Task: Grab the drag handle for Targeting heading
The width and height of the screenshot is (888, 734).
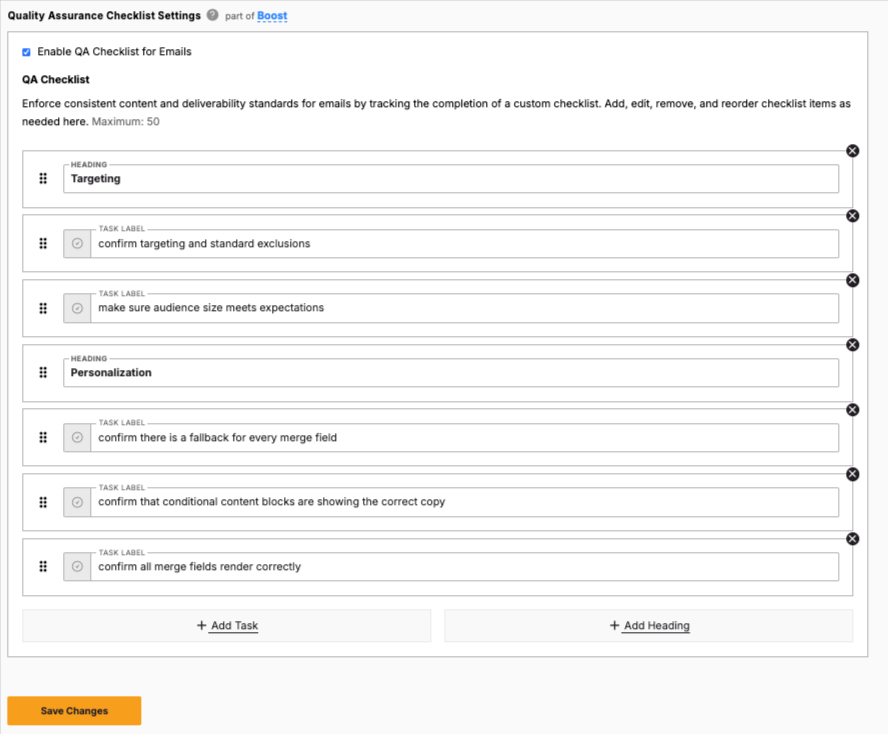Action: click(43, 179)
